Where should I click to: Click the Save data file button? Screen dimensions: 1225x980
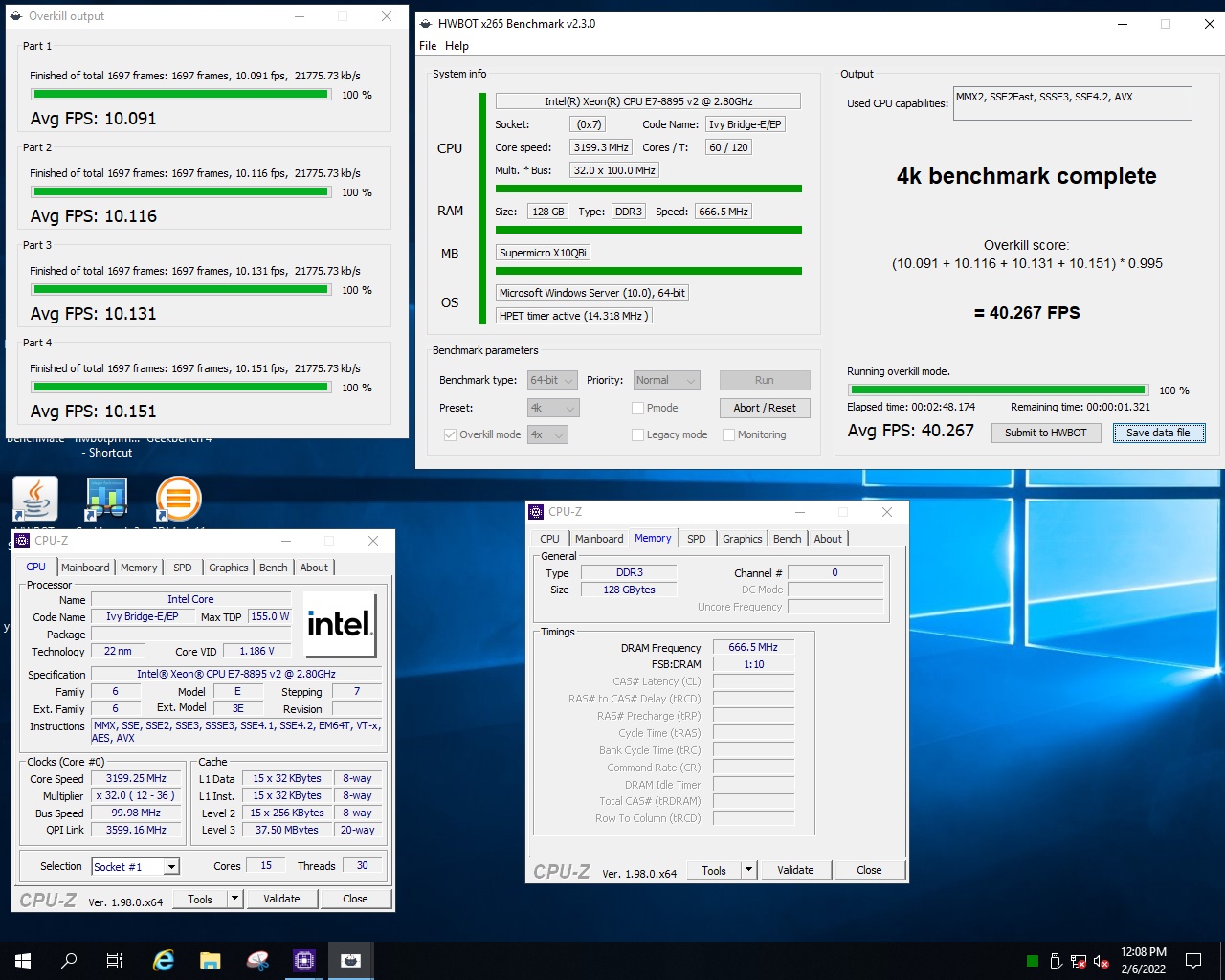(1158, 433)
